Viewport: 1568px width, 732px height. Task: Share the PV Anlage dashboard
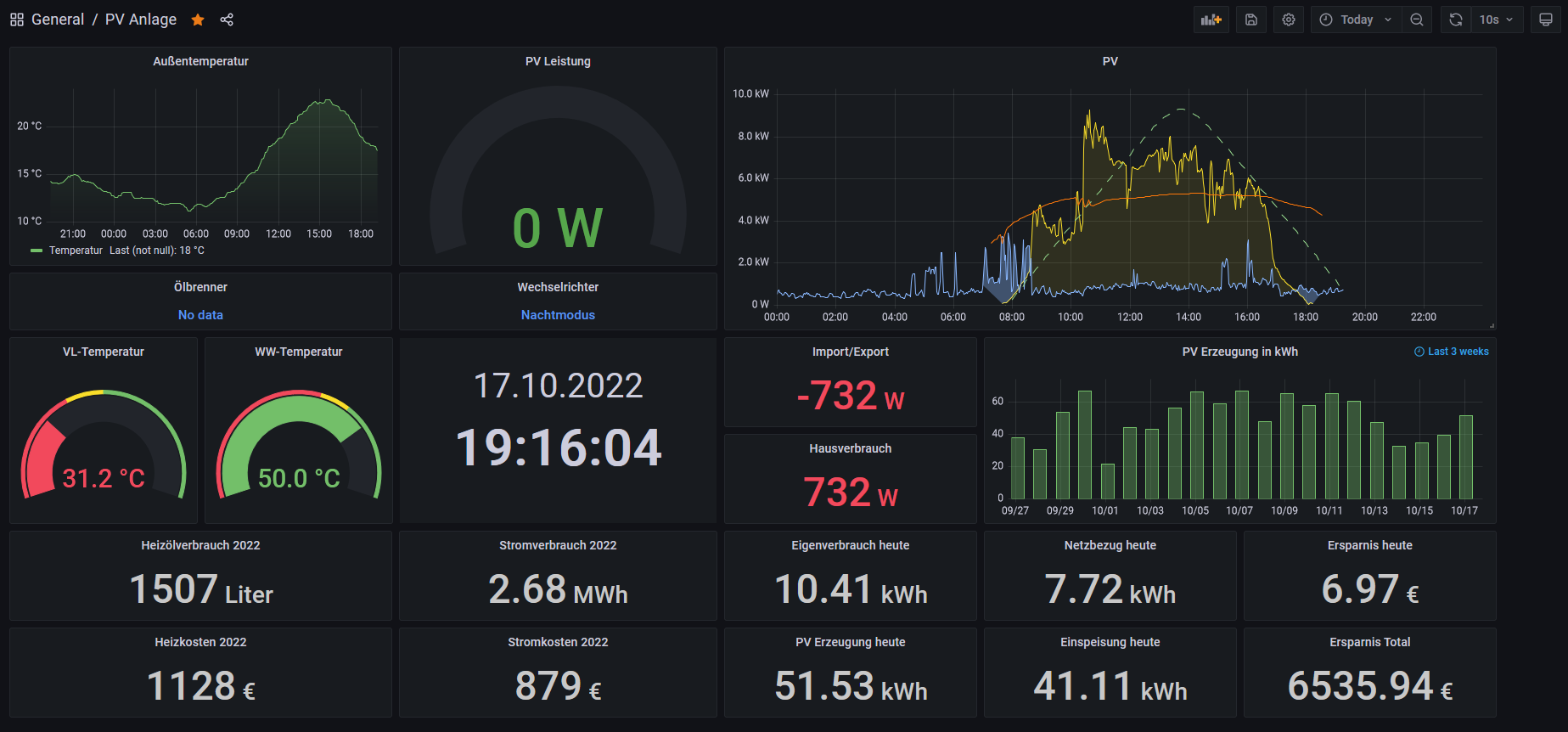tap(227, 20)
